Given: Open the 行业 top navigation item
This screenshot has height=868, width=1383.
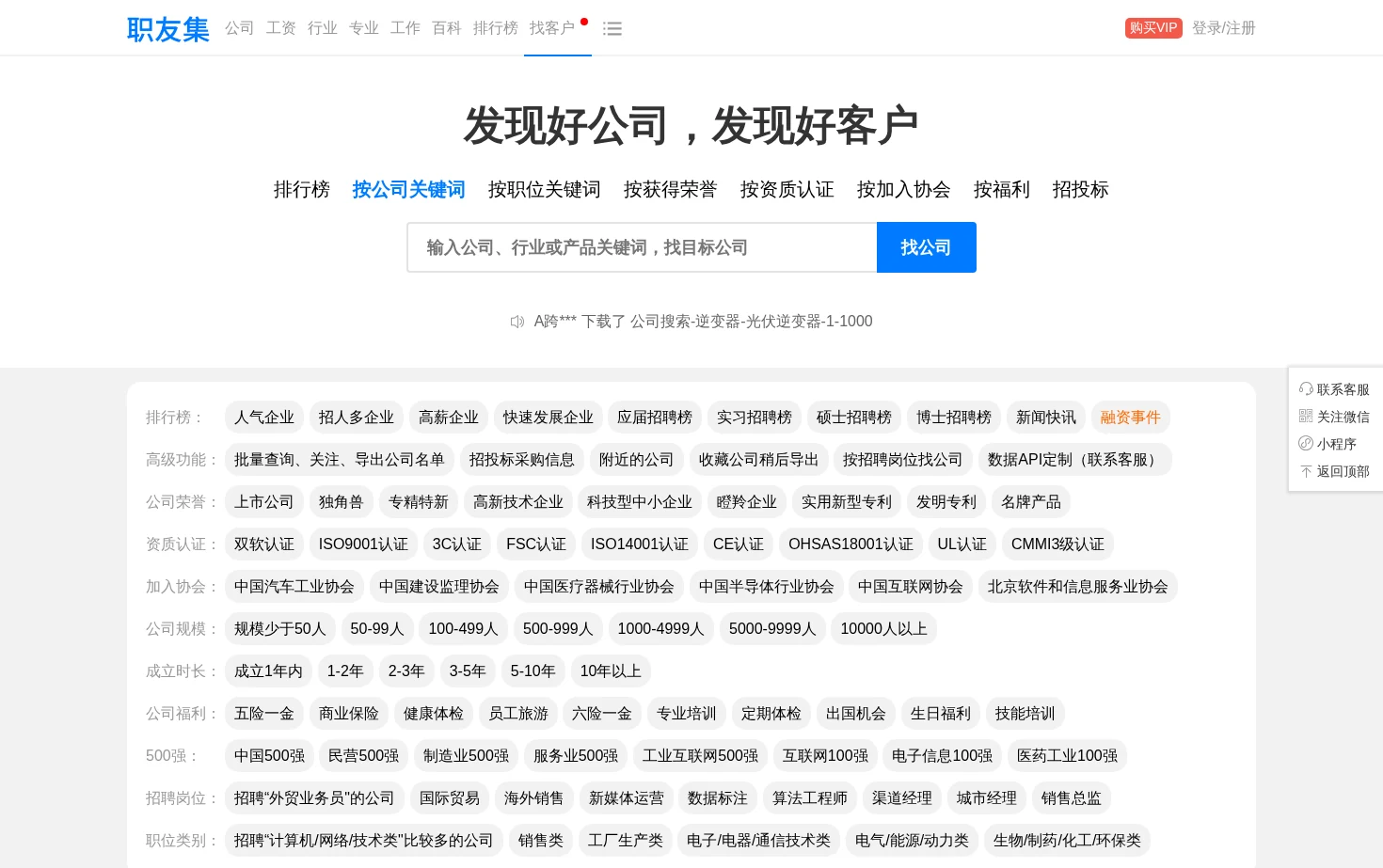Looking at the screenshot, I should click(323, 28).
